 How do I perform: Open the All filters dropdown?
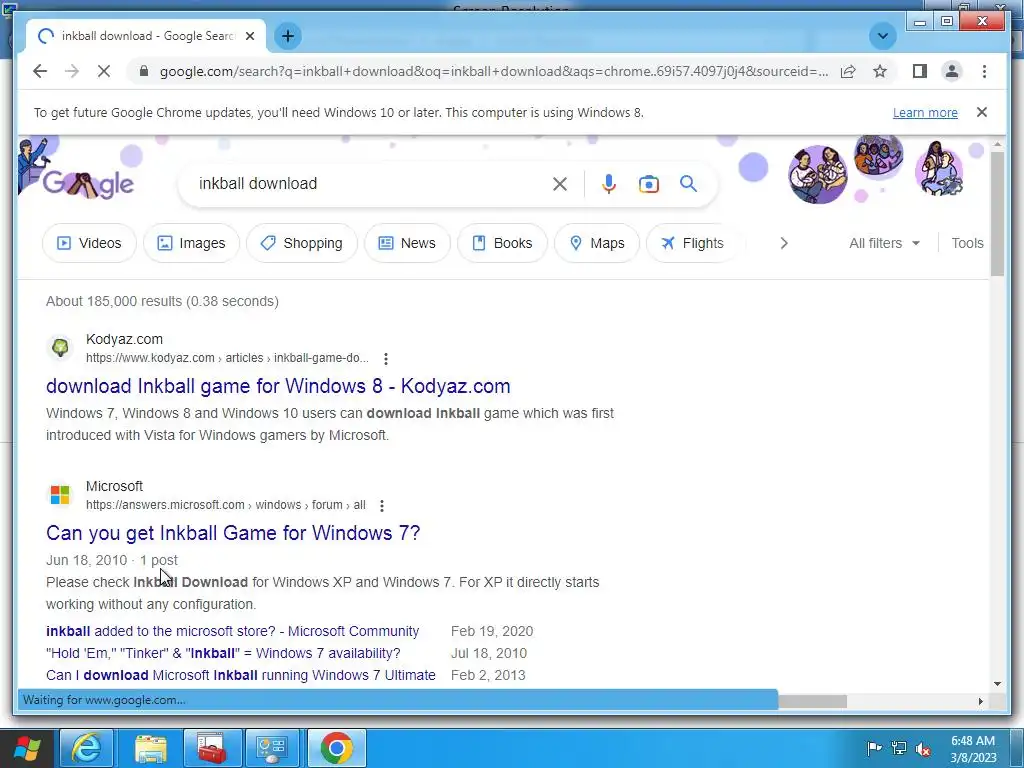click(884, 243)
